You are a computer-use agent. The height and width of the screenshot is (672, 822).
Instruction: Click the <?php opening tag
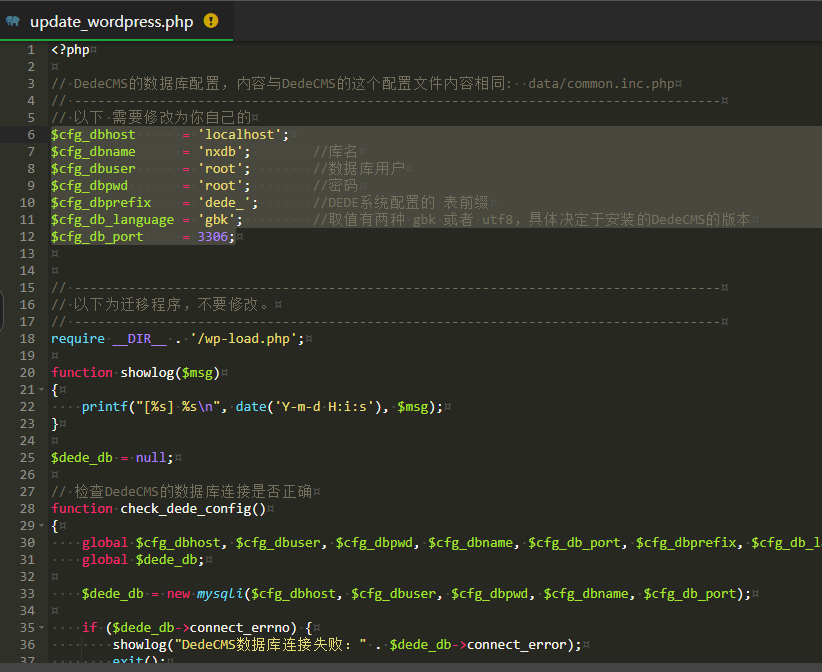coord(70,49)
